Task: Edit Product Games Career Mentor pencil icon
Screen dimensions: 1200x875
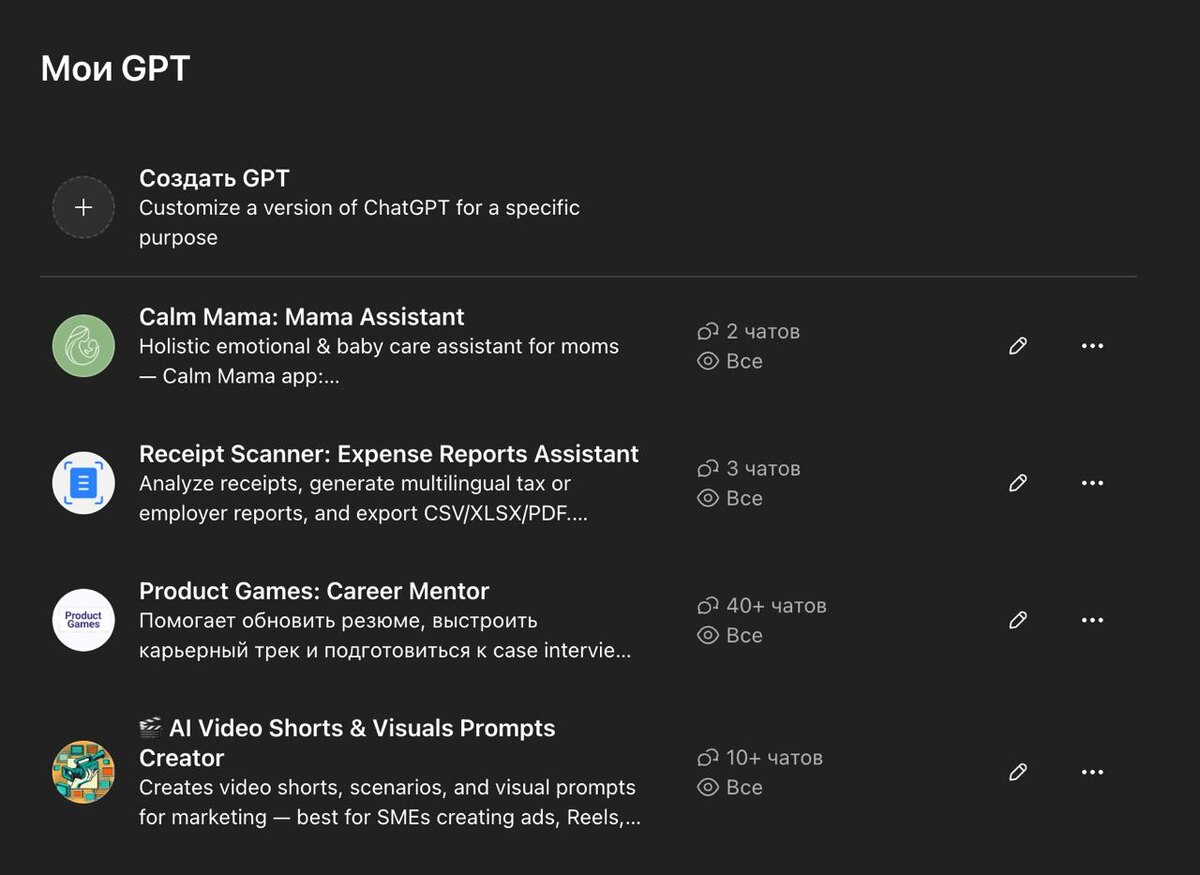Action: pyautogui.click(x=1018, y=620)
